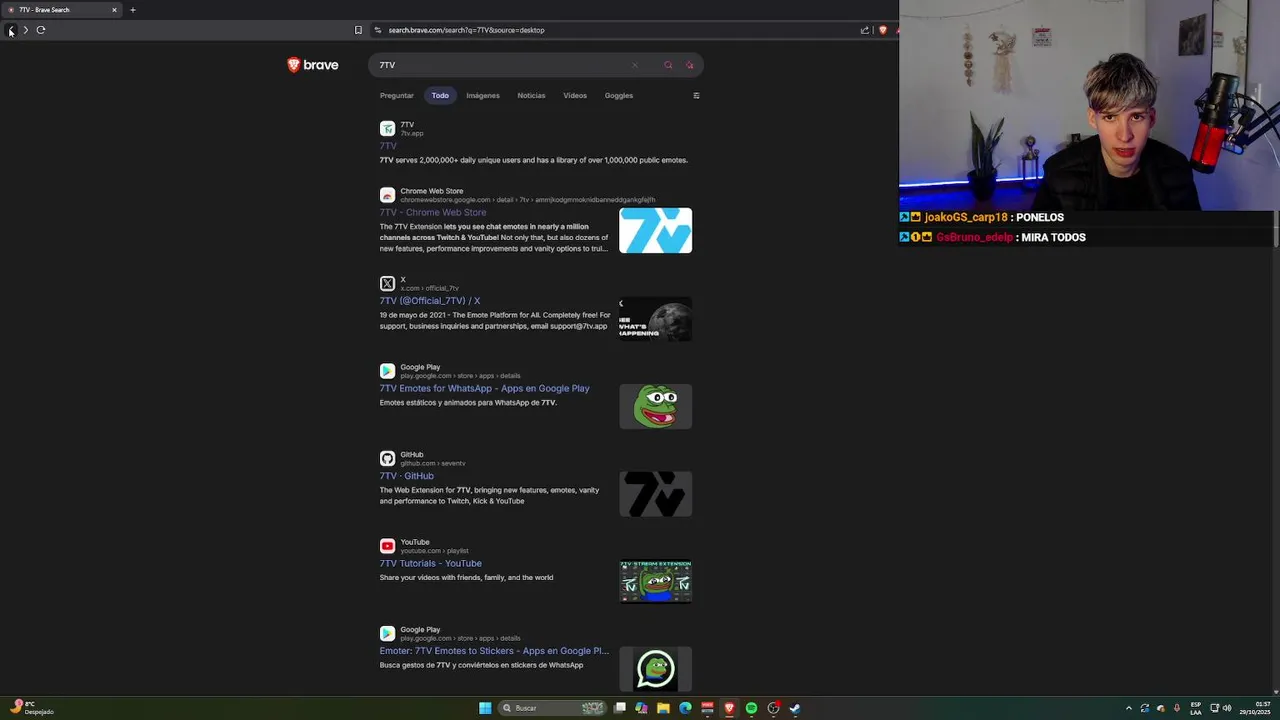Open File Explorer from the taskbar
The image size is (1280, 720).
coord(663,708)
